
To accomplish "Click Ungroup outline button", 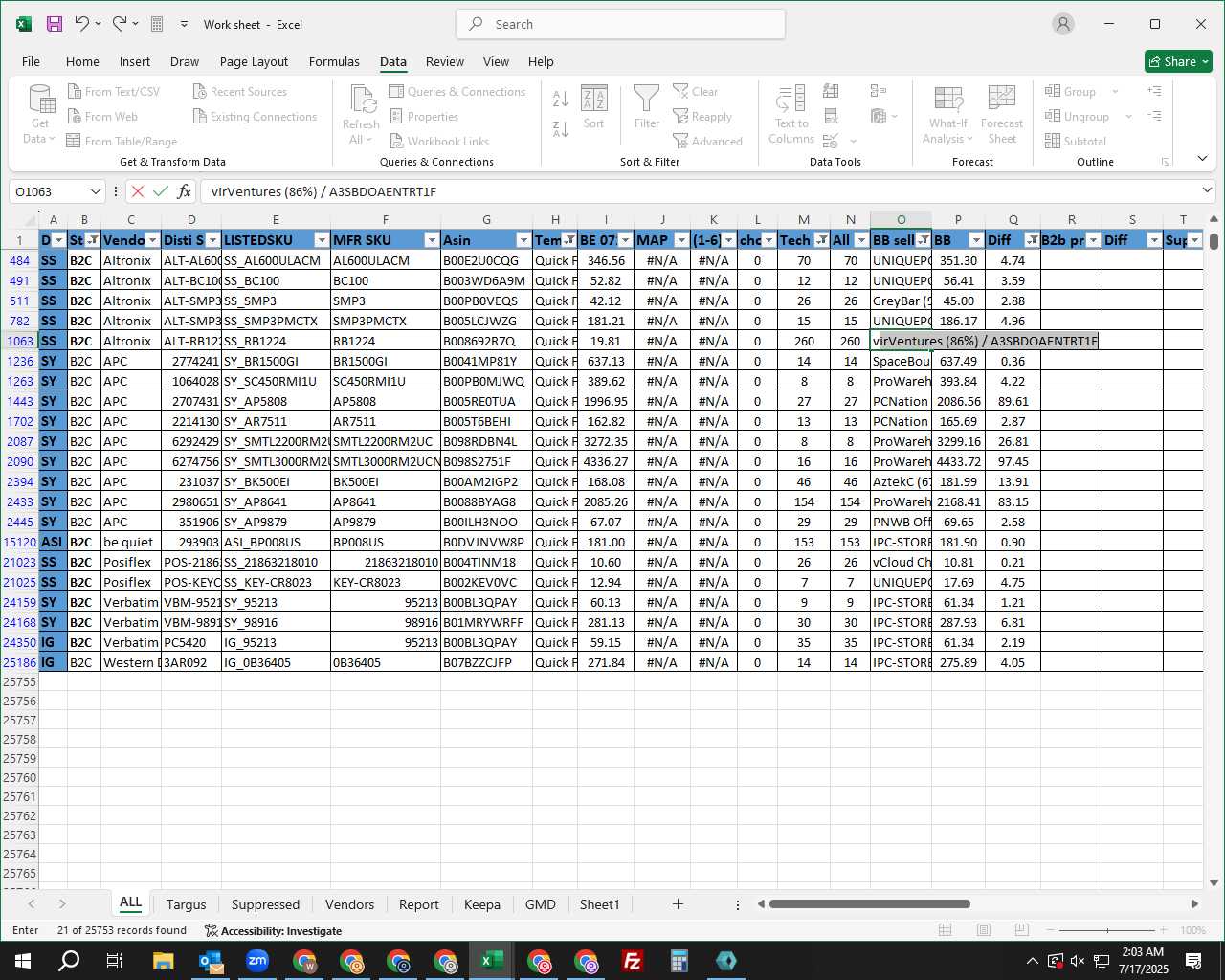I will 1077,117.
